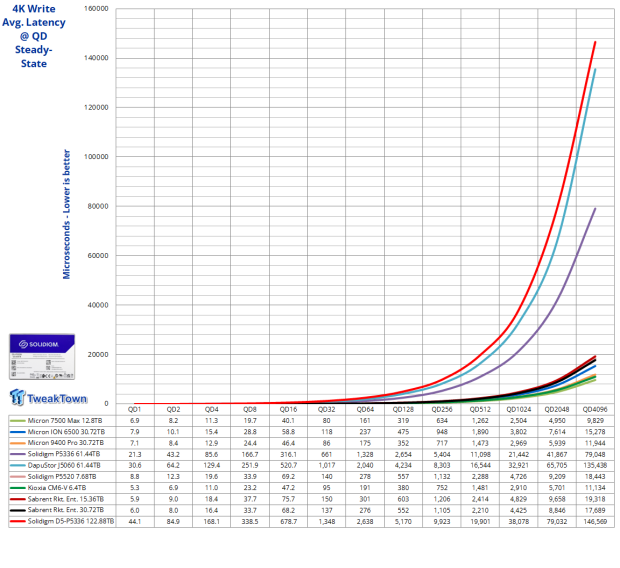Click the 100000 y-axis label
620x568 pixels.
(96, 157)
